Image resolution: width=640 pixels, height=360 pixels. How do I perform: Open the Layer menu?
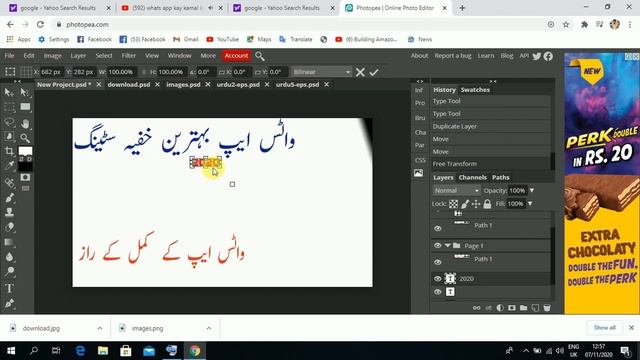(x=78, y=56)
